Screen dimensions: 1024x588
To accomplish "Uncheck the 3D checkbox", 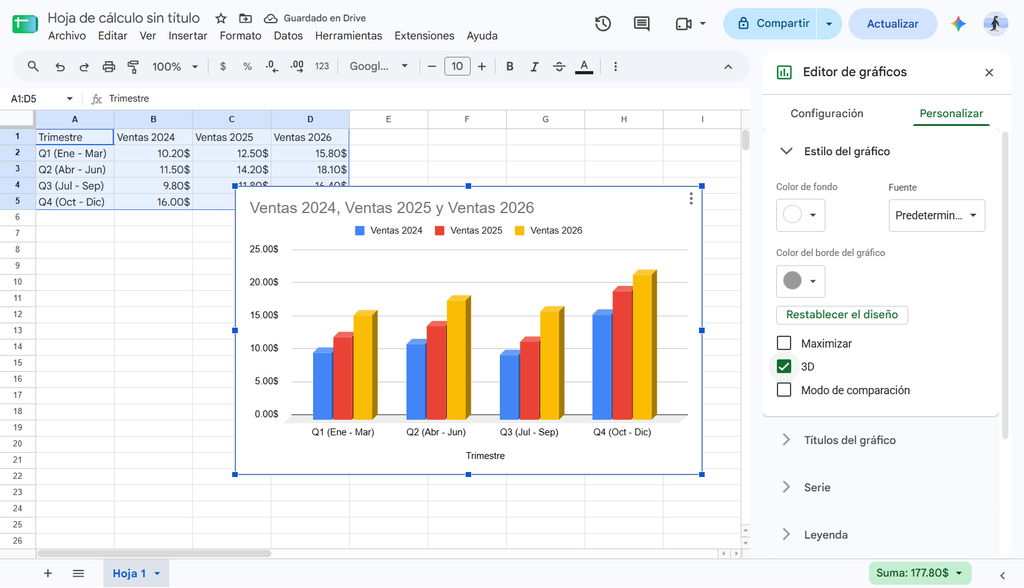I will pyautogui.click(x=784, y=367).
